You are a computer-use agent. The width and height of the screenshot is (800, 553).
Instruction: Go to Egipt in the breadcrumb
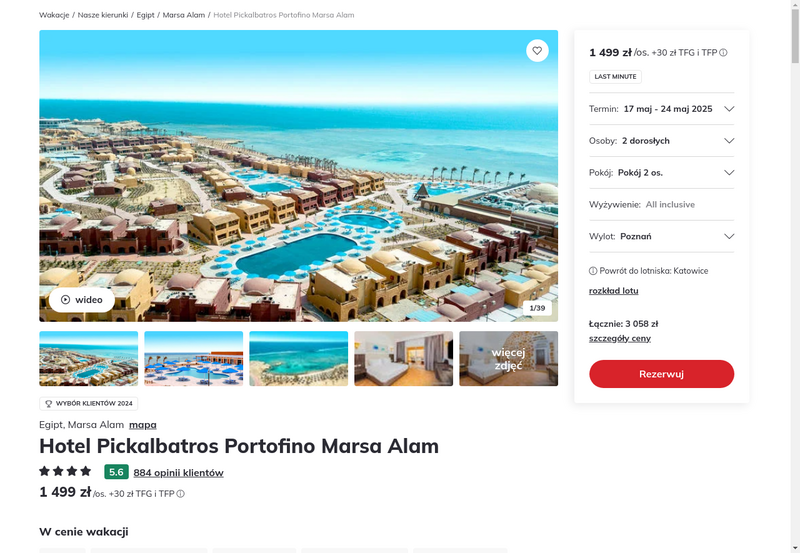145,15
